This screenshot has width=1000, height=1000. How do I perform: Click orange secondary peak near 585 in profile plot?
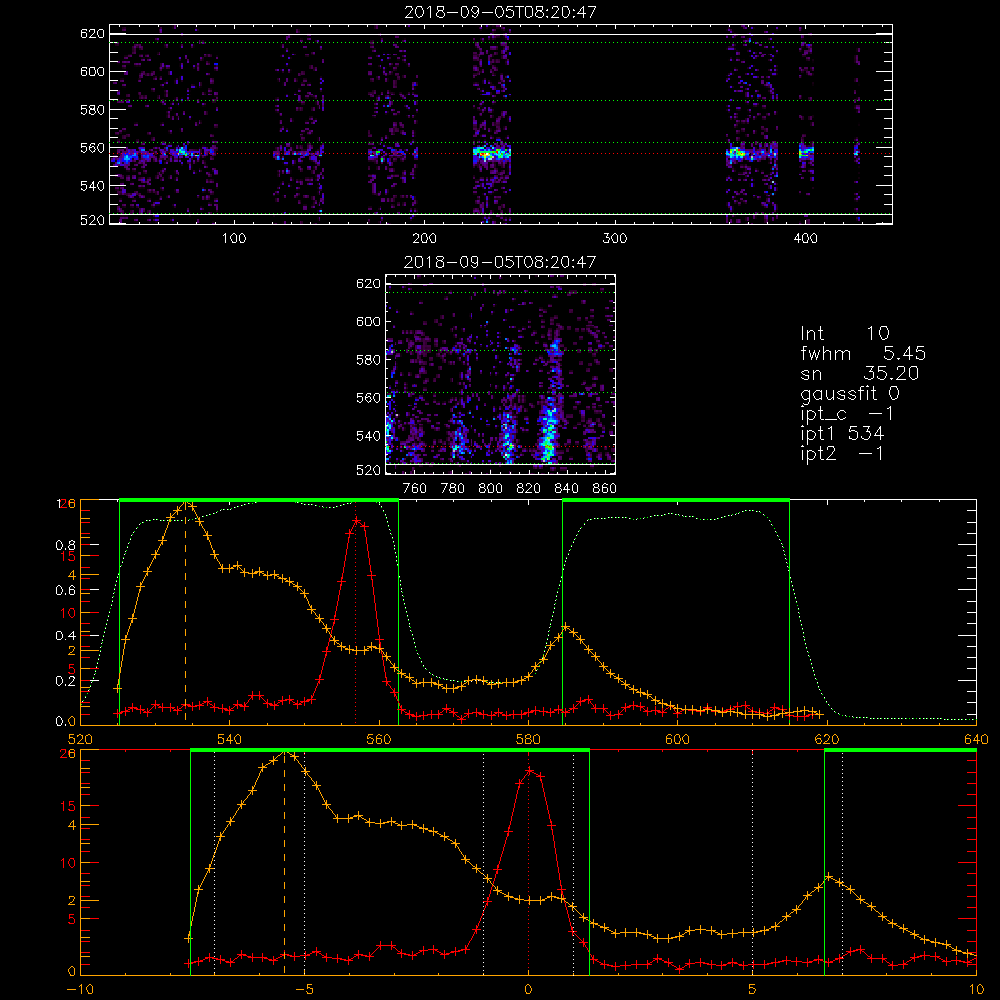pos(565,628)
